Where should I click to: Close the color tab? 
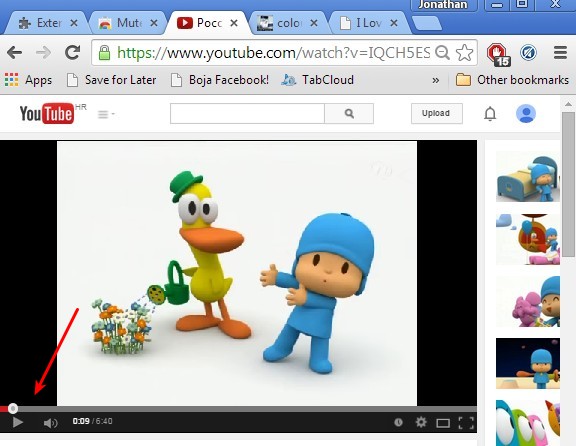pos(314,23)
